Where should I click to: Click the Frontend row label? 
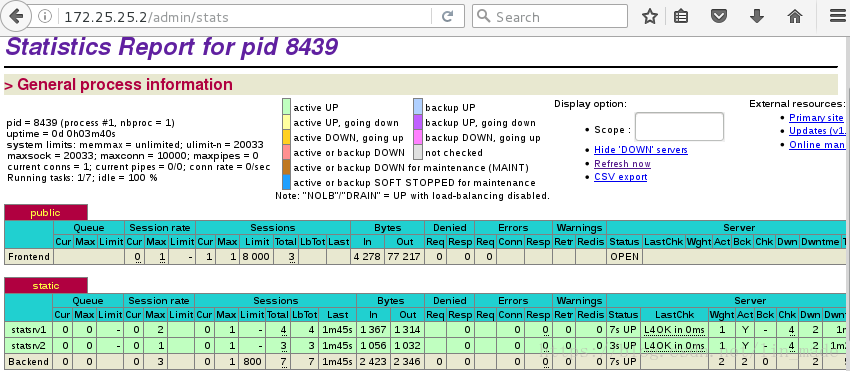29,257
